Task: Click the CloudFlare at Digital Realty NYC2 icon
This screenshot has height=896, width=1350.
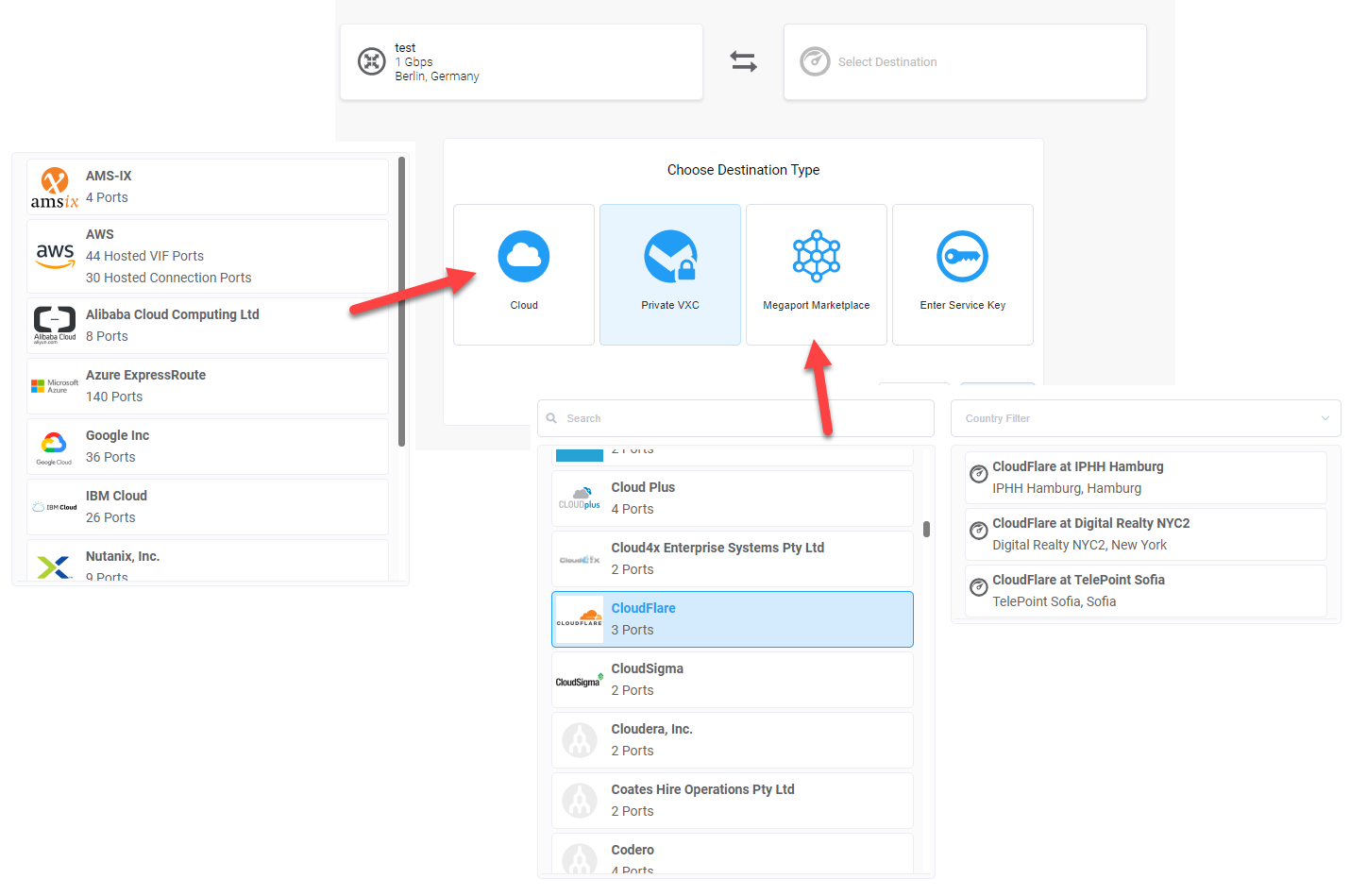Action: (979, 531)
